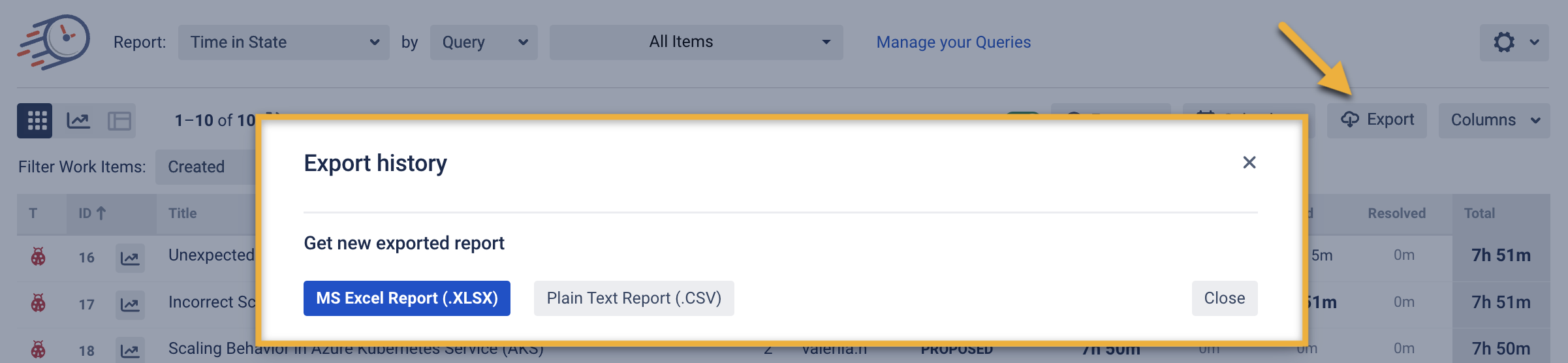Open the Columns dropdown
Screen dimensions: 1568x363
[x=1494, y=120]
